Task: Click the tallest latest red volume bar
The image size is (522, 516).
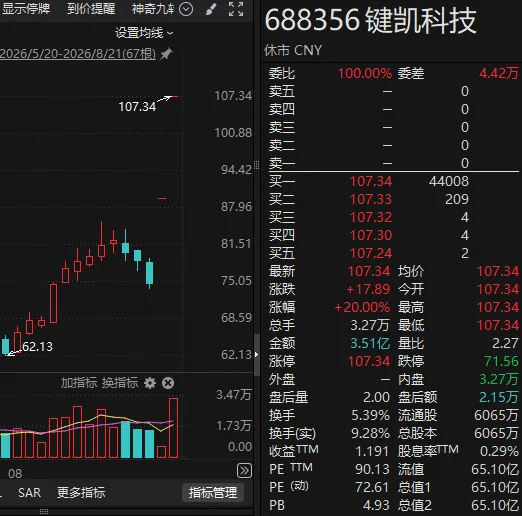Action: tap(173, 428)
